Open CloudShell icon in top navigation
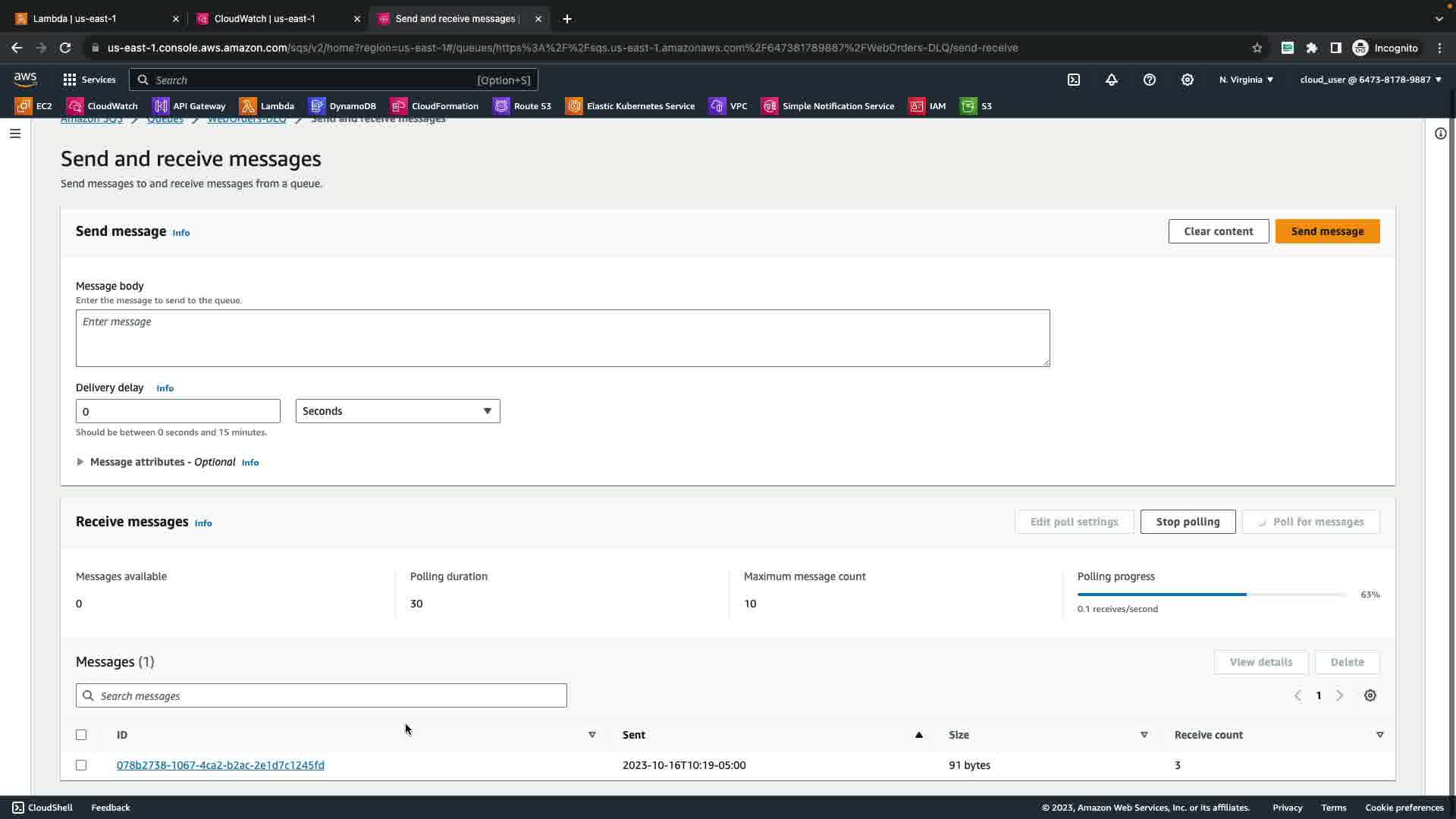Screen dimensions: 1456x819 coord(1074,80)
